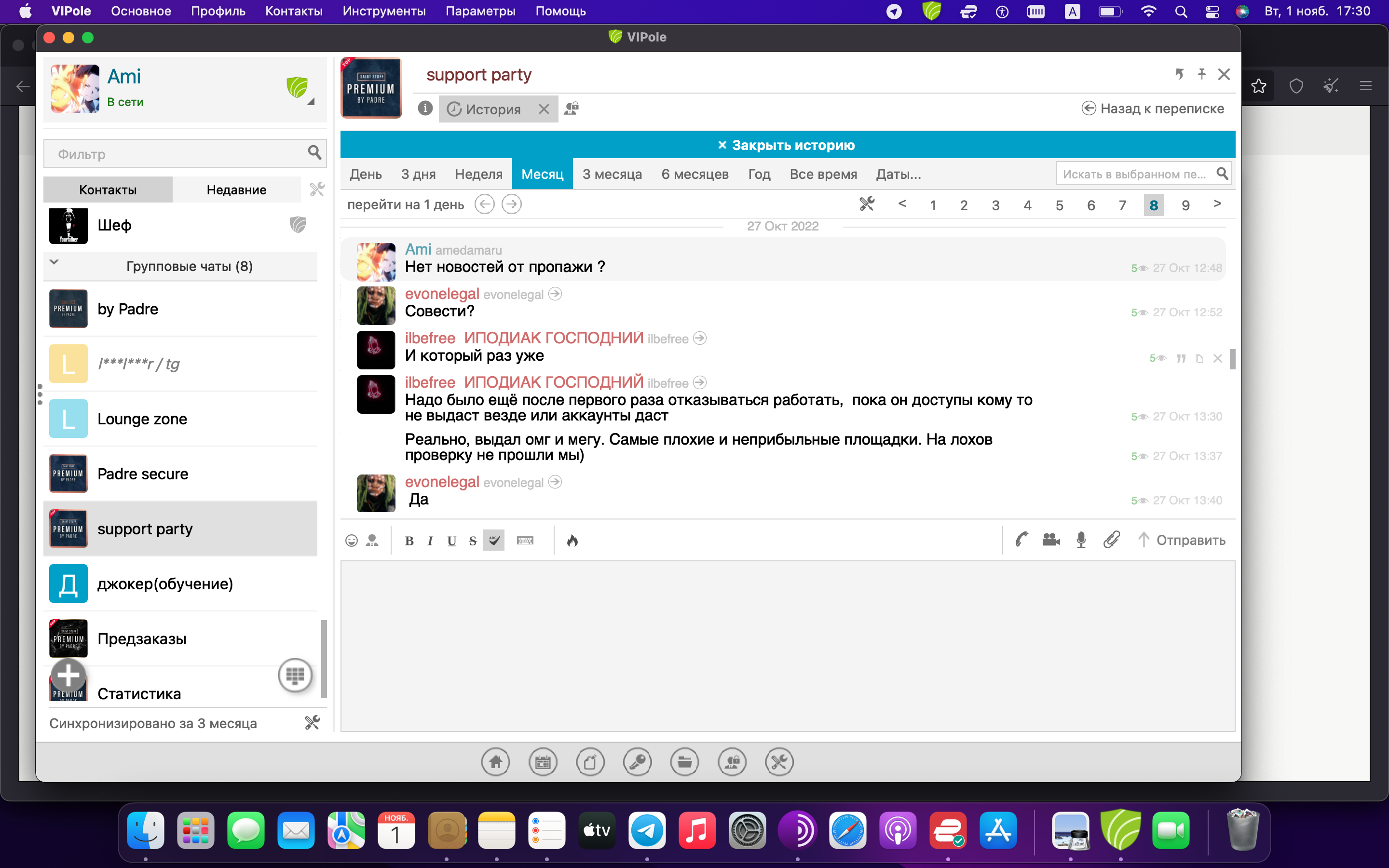Viewport: 1389px width, 868px height.
Task: Open the Параметры menu
Action: tap(480, 11)
